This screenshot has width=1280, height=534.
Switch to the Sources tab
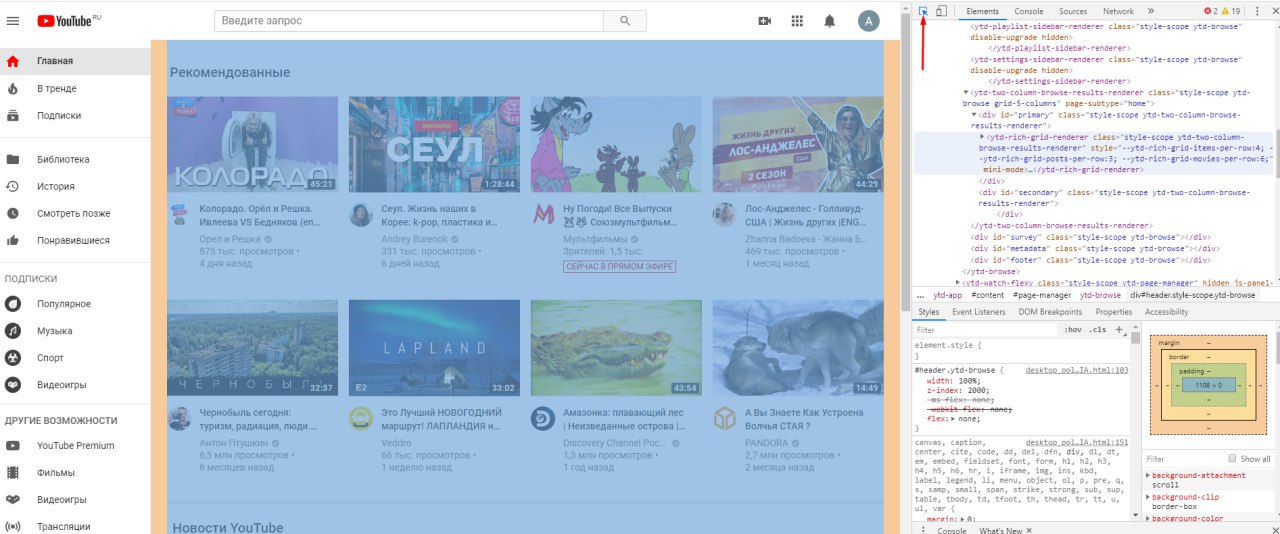click(x=1073, y=11)
